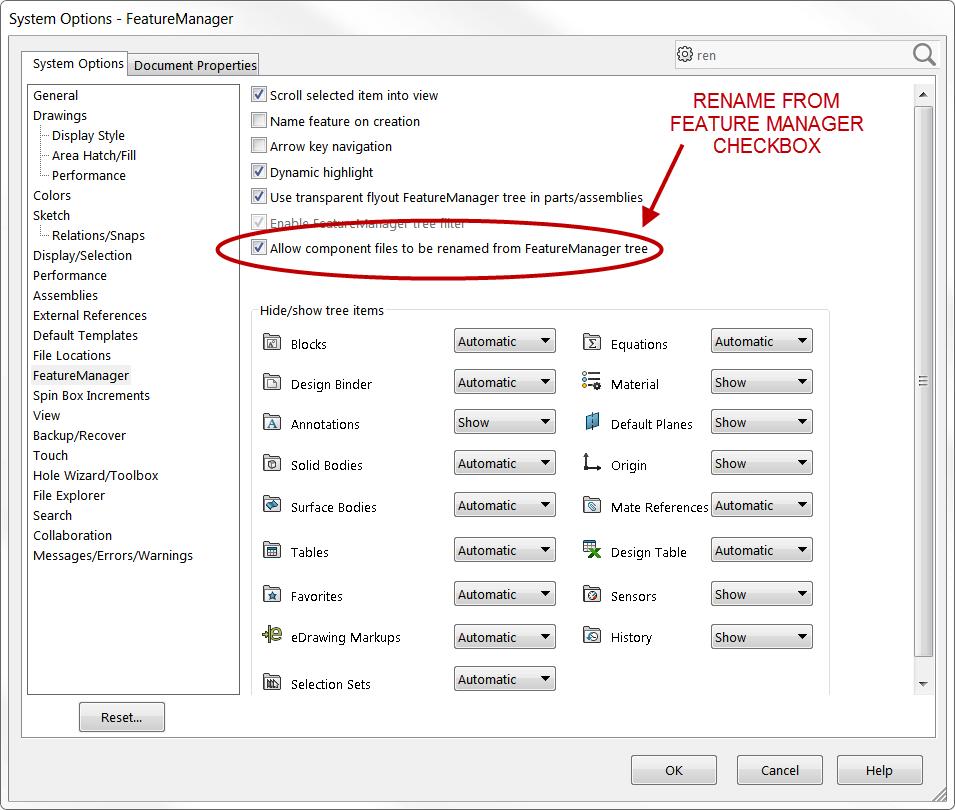955x810 pixels.
Task: Click the eDrawing Markups icon
Action: 273,636
